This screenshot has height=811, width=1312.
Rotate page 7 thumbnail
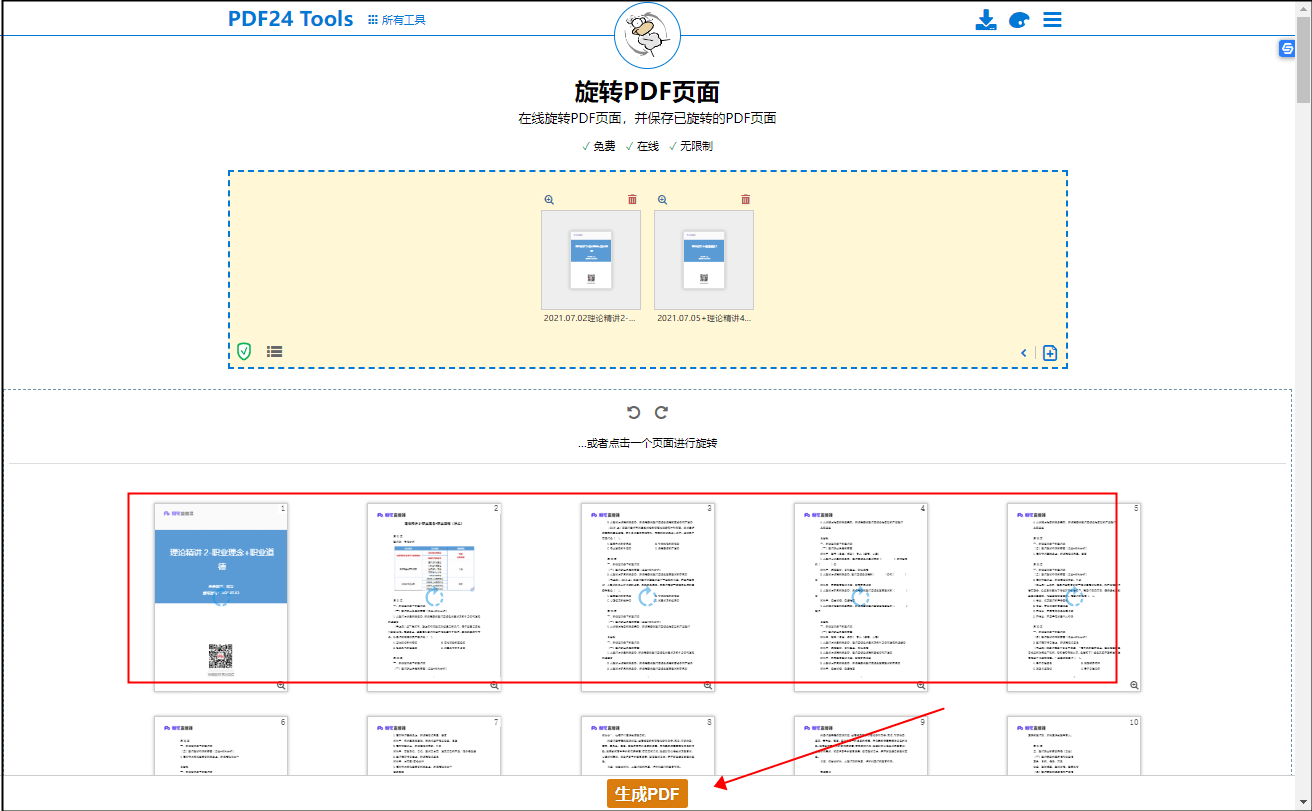pos(434,745)
